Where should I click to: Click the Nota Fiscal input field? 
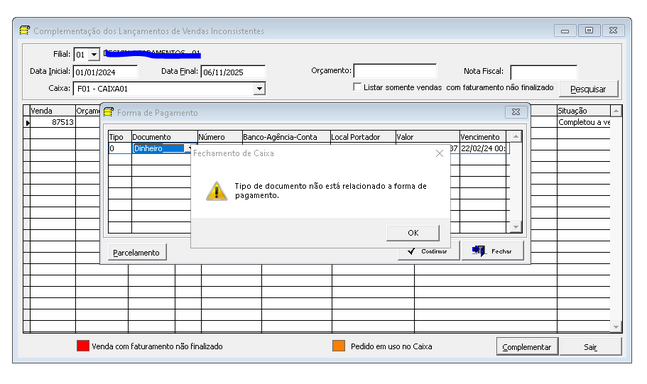pyautogui.click(x=543, y=72)
